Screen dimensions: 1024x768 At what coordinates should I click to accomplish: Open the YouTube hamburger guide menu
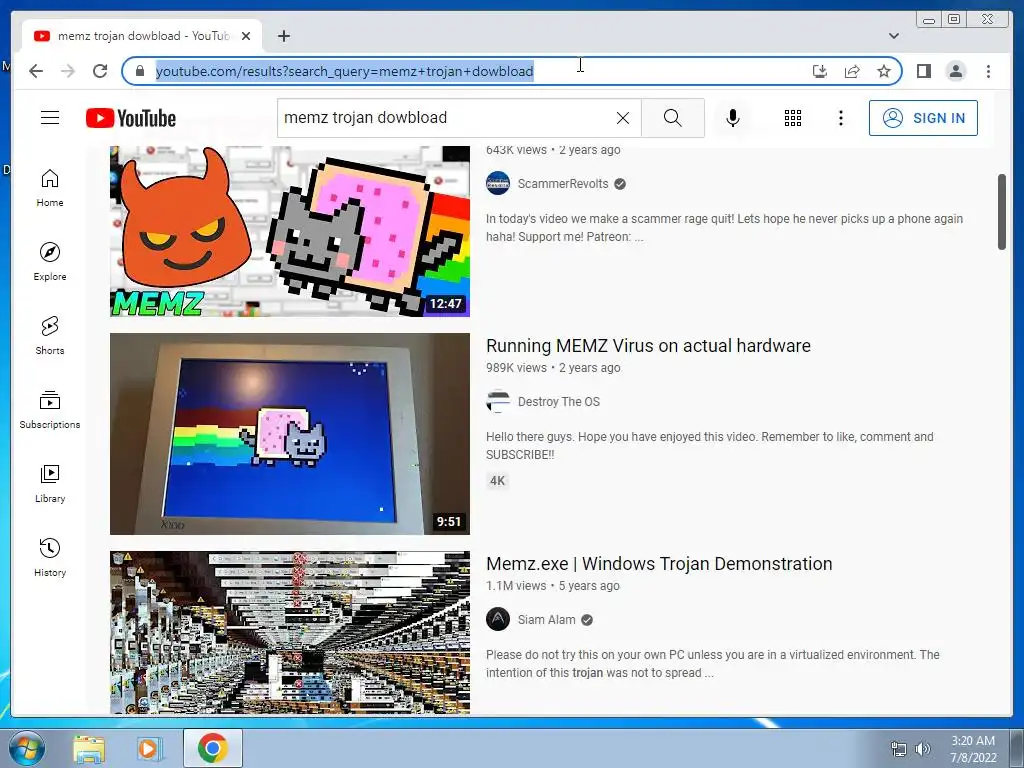click(x=50, y=118)
